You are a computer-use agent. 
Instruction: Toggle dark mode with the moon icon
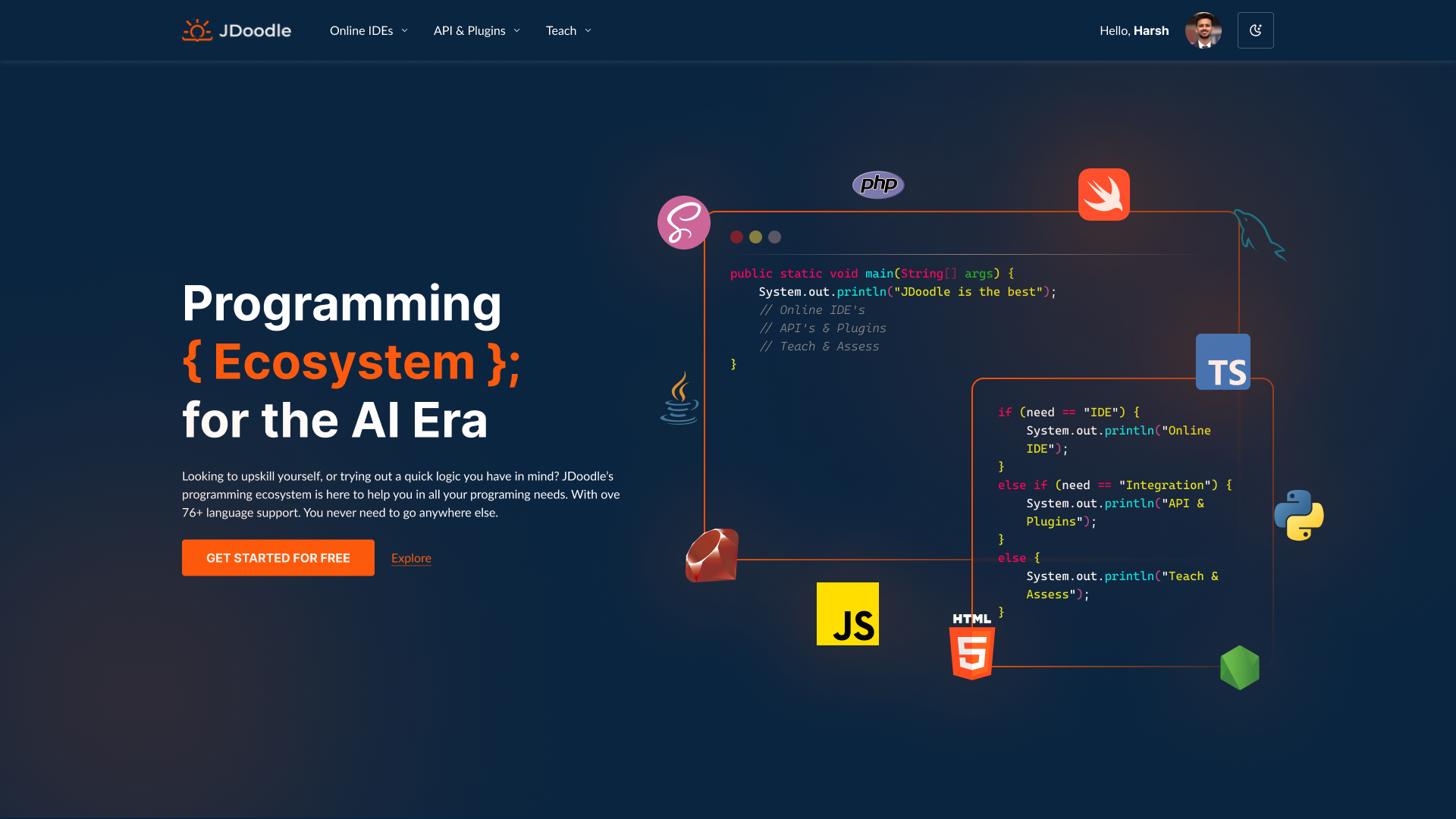tap(1255, 30)
